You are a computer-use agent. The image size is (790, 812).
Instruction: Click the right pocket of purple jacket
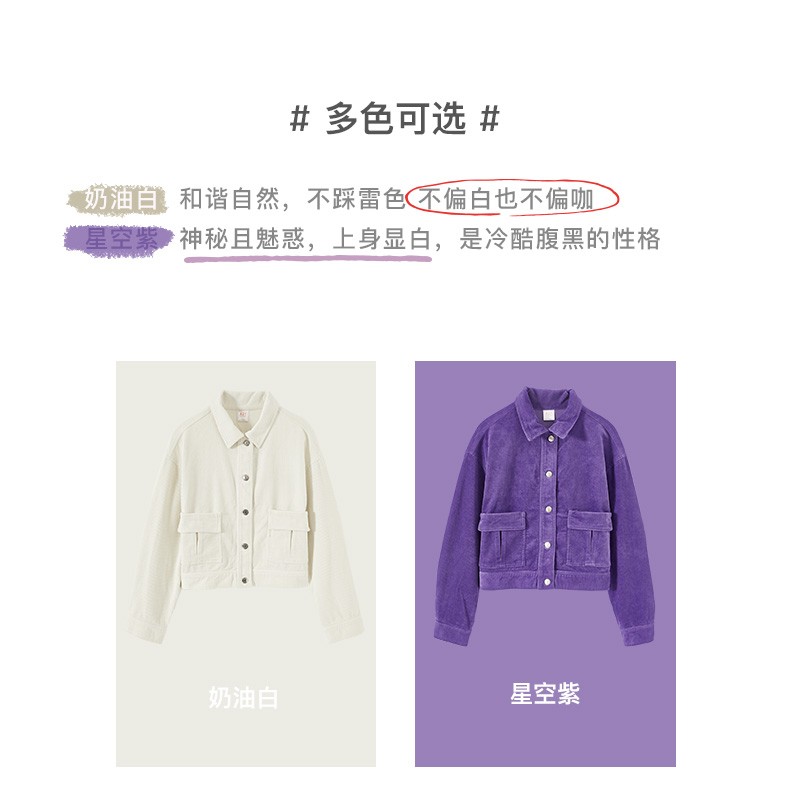pyautogui.click(x=590, y=539)
